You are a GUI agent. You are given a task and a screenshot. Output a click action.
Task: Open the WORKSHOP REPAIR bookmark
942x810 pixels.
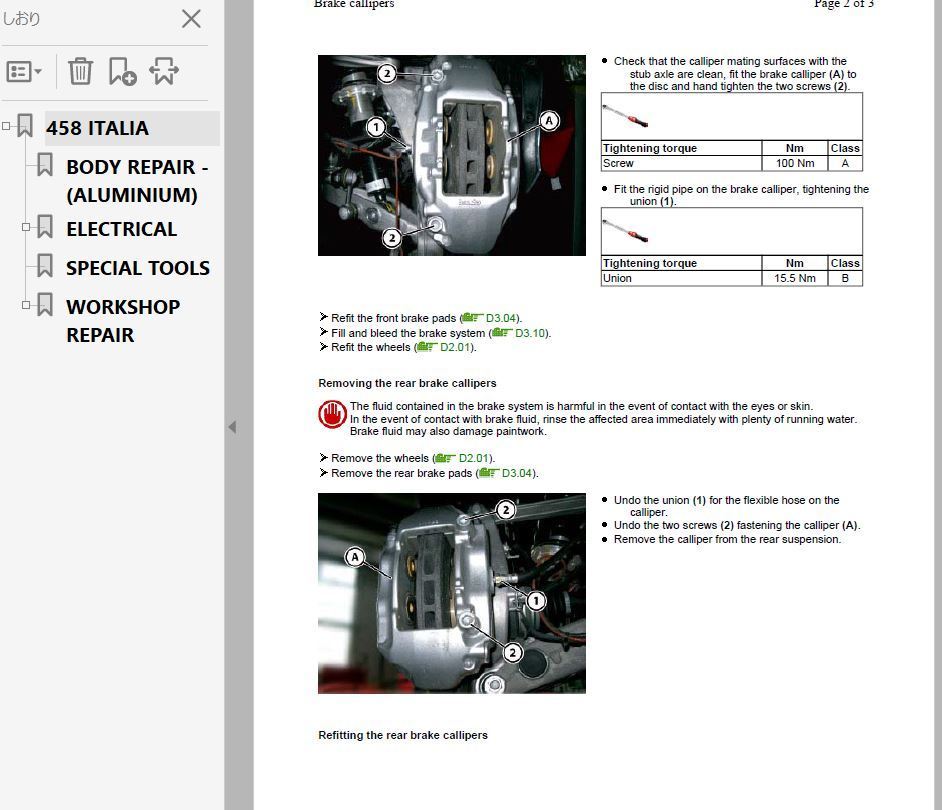tap(123, 321)
